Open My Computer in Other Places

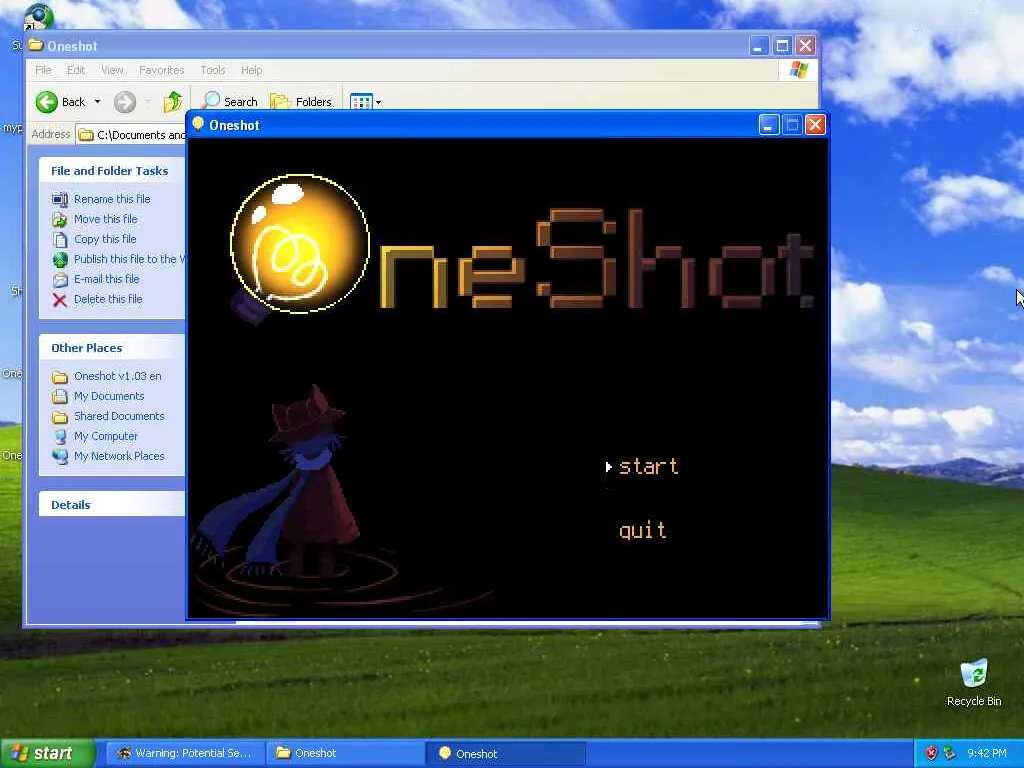tap(105, 436)
